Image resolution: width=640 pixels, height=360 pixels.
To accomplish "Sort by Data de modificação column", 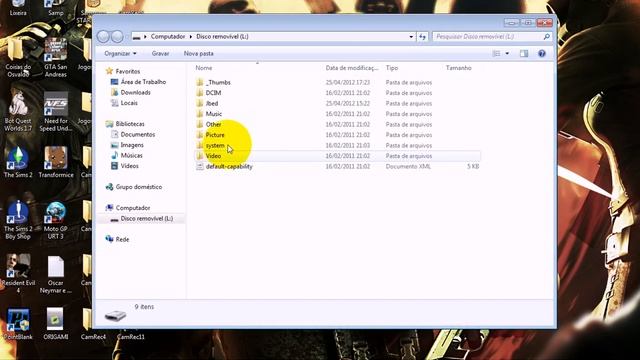I will click(352, 68).
